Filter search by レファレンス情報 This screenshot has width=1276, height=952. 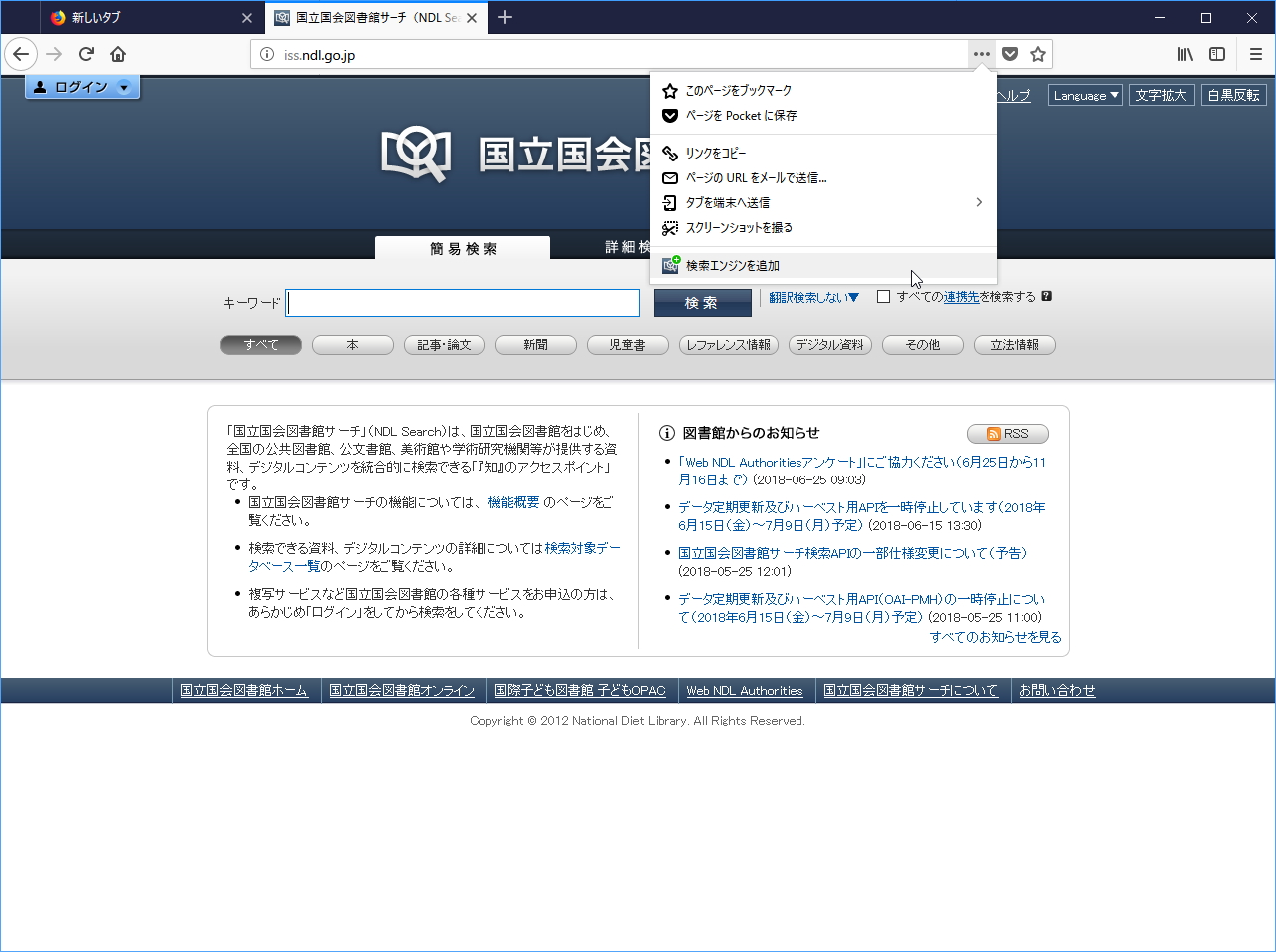tap(729, 345)
